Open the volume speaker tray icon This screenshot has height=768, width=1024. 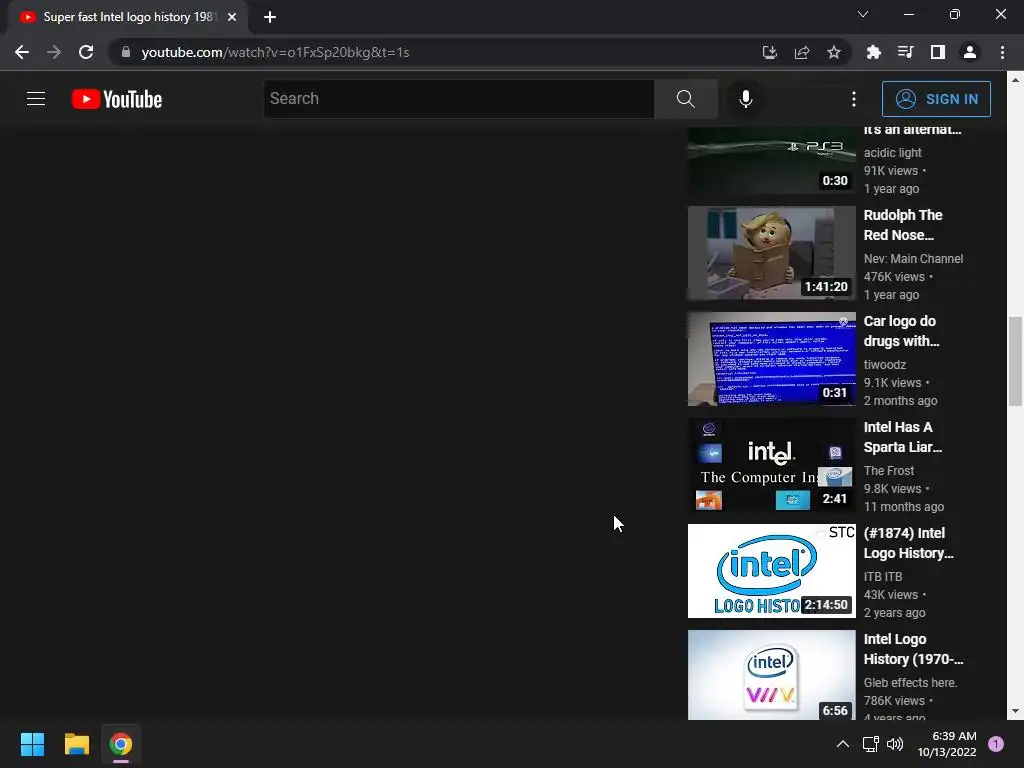click(895, 744)
